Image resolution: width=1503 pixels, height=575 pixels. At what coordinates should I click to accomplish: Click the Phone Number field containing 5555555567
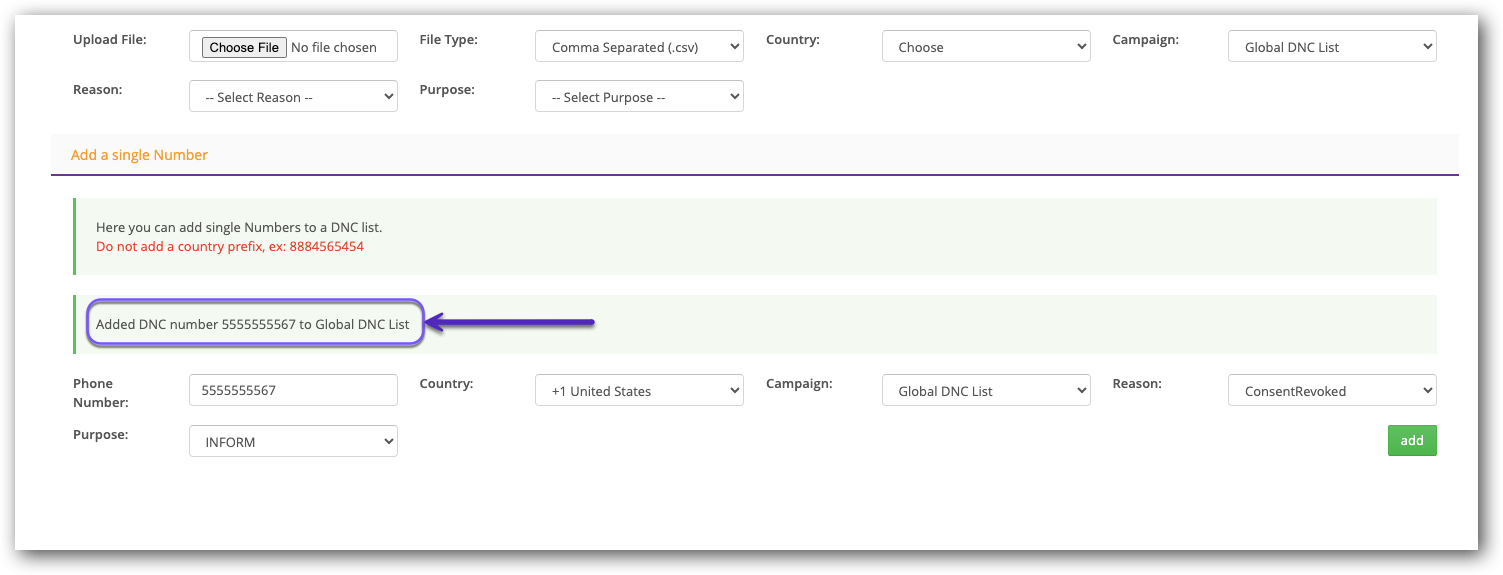coord(293,391)
